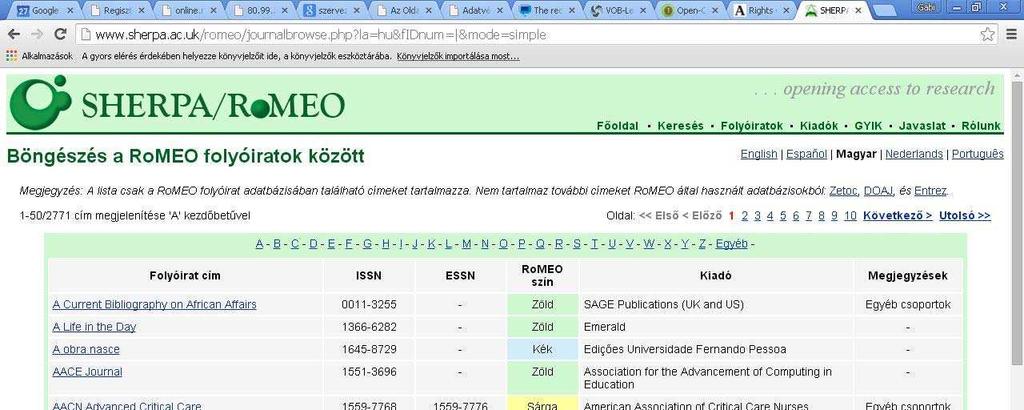Go to results page 2

point(744,215)
